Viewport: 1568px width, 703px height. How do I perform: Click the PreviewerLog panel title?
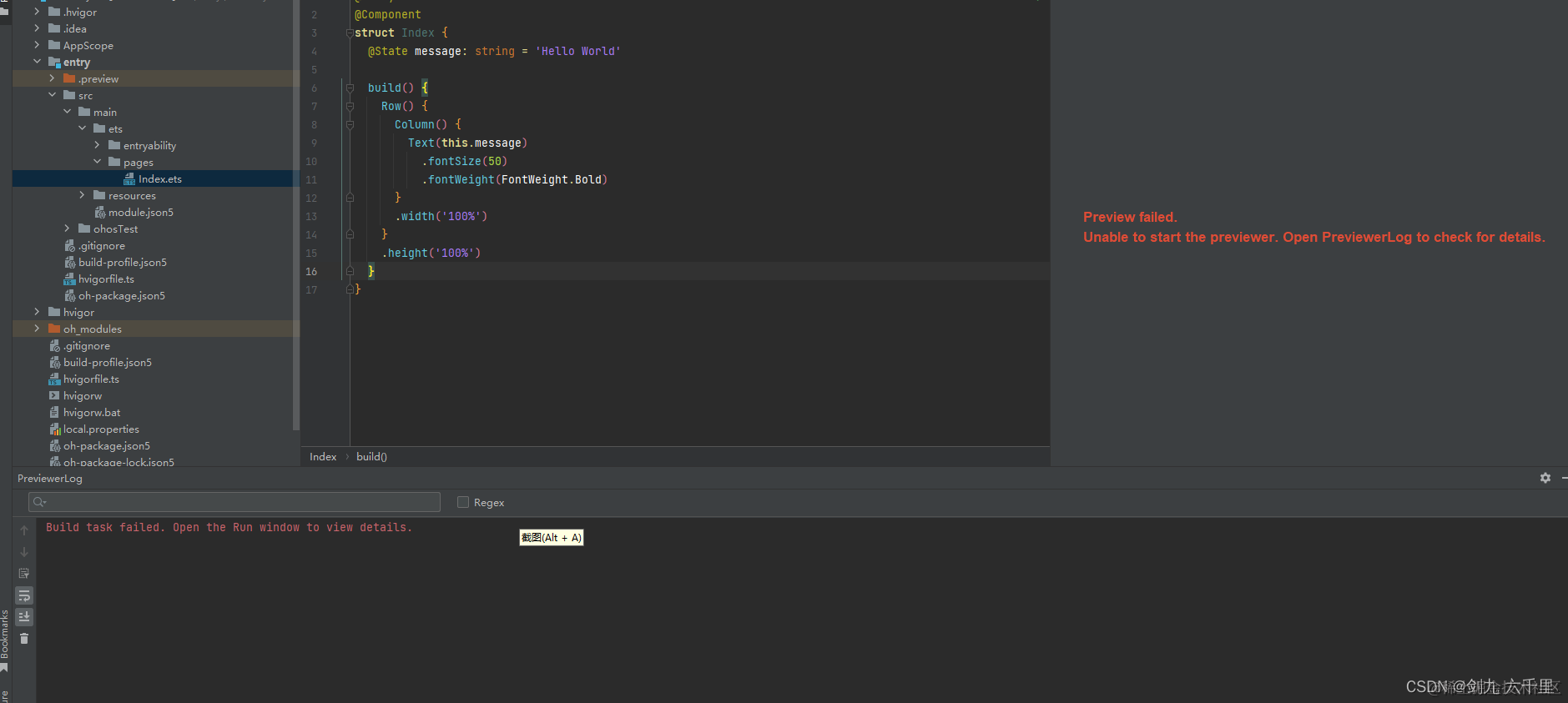[50, 479]
